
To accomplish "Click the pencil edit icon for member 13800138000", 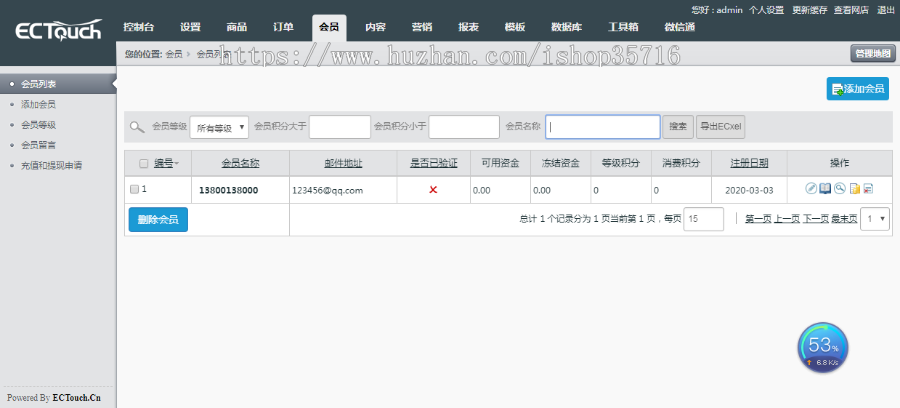I will pos(811,188).
